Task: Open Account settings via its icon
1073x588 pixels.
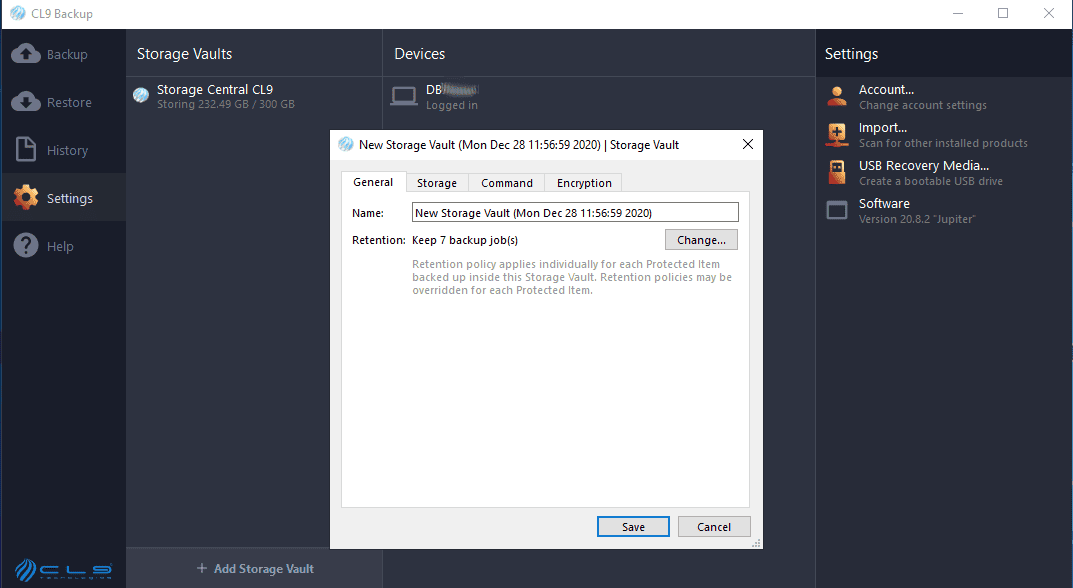Action: click(836, 95)
